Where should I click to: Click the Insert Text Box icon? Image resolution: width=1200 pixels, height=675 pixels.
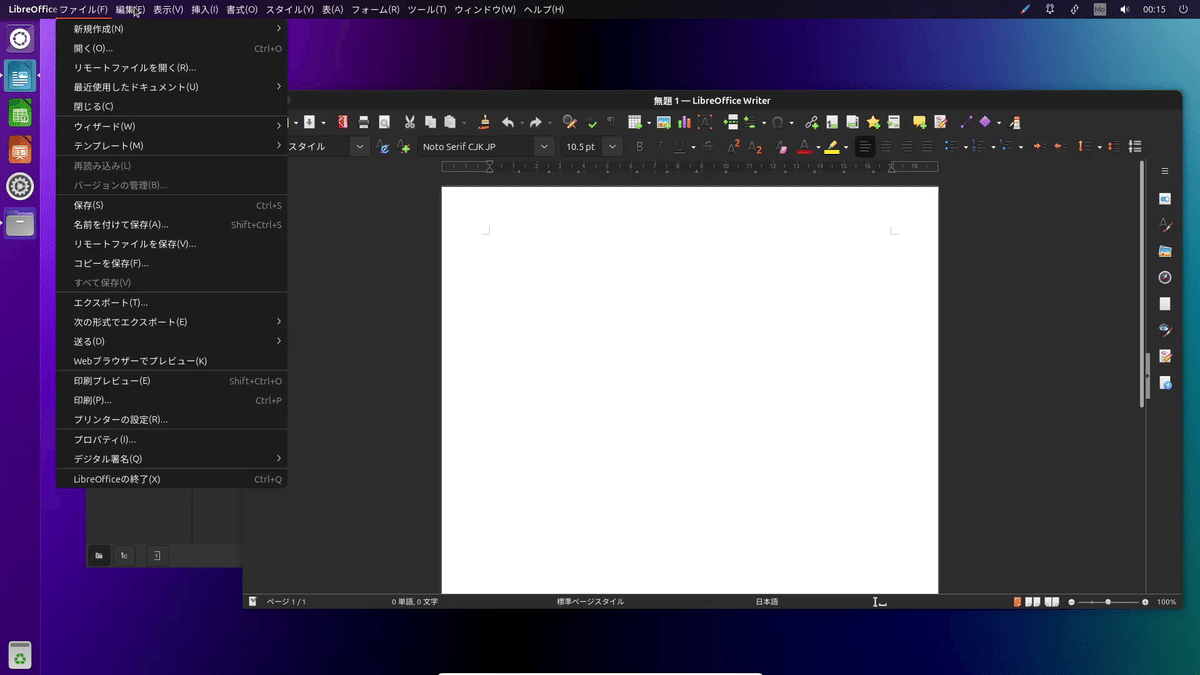[x=704, y=122]
